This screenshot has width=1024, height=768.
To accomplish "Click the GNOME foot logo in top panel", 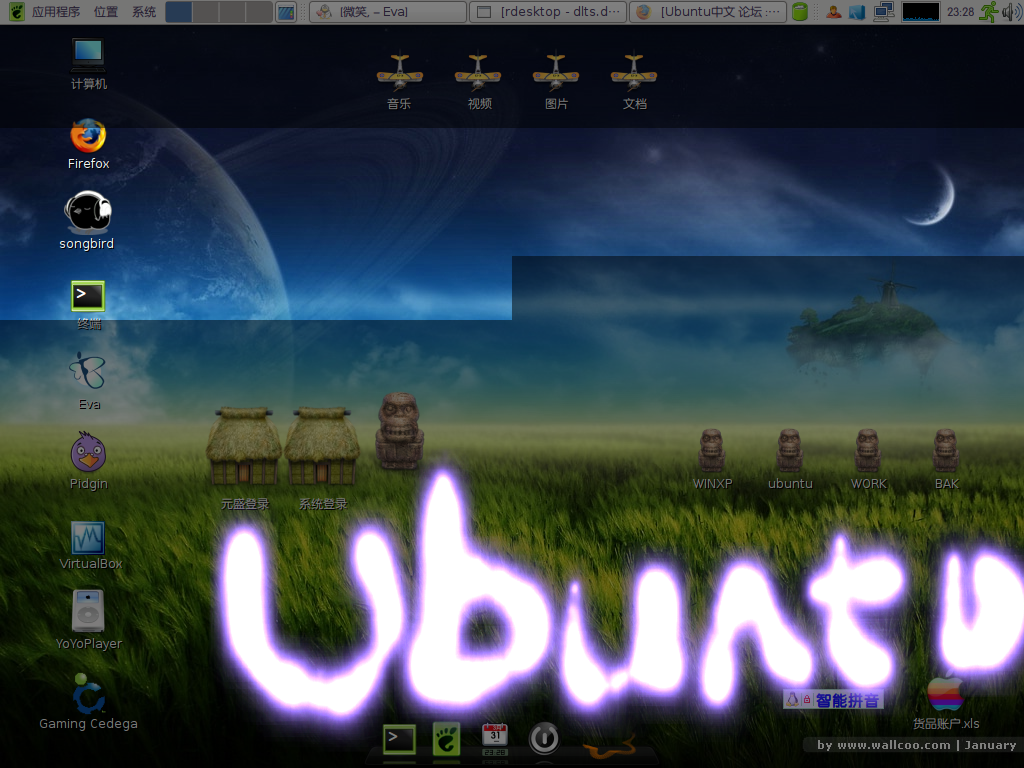I will click(16, 12).
